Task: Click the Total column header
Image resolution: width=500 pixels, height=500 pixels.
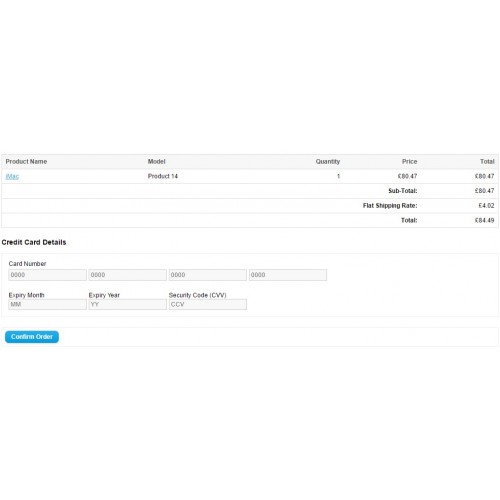Action: tap(487, 162)
